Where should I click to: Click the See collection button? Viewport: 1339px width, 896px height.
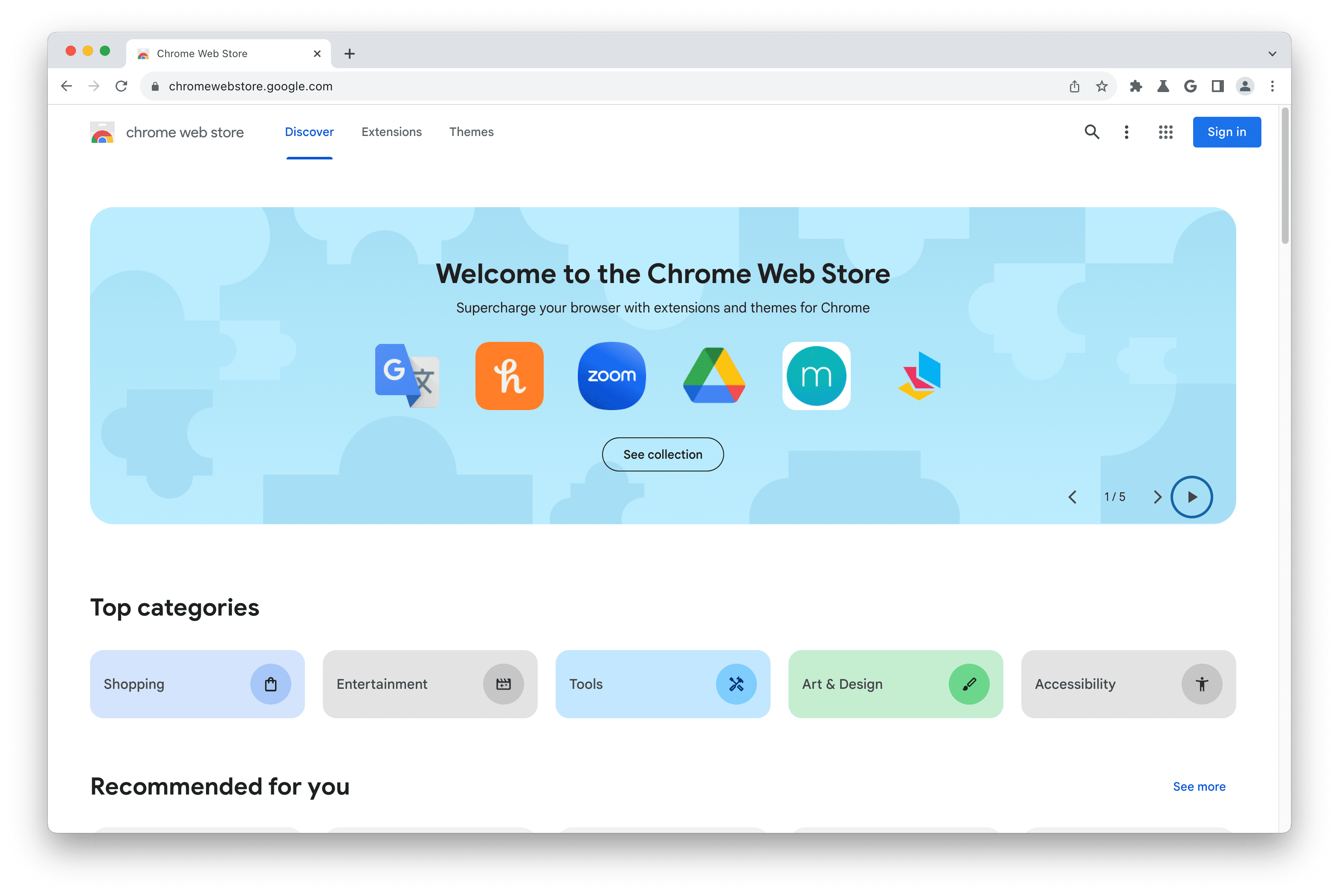[663, 454]
